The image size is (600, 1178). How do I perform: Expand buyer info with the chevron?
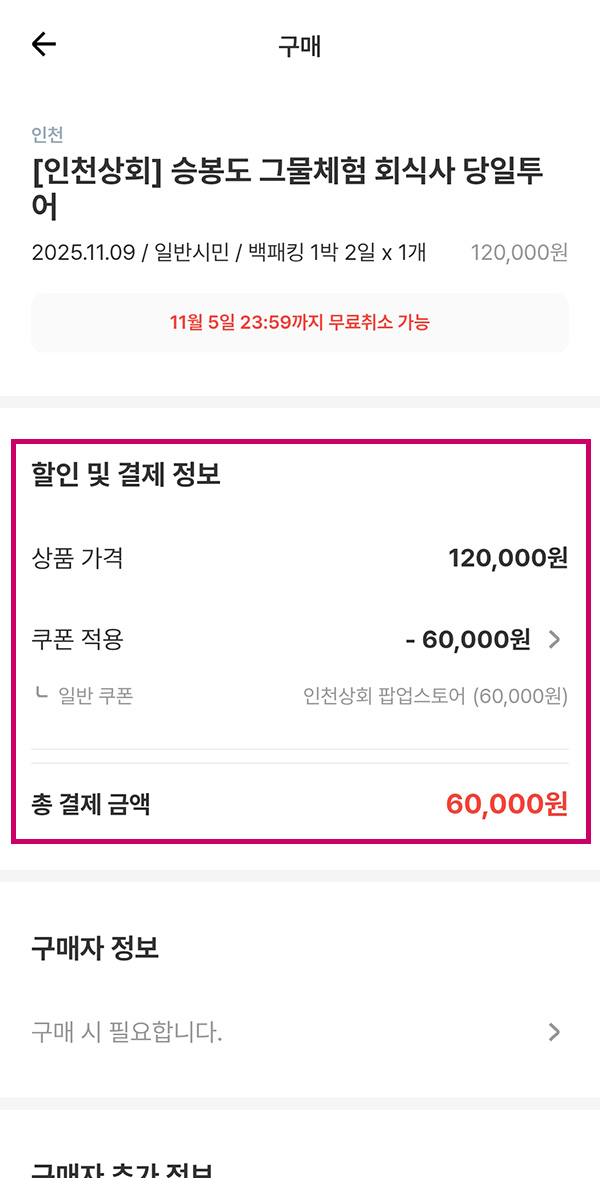coord(555,1032)
